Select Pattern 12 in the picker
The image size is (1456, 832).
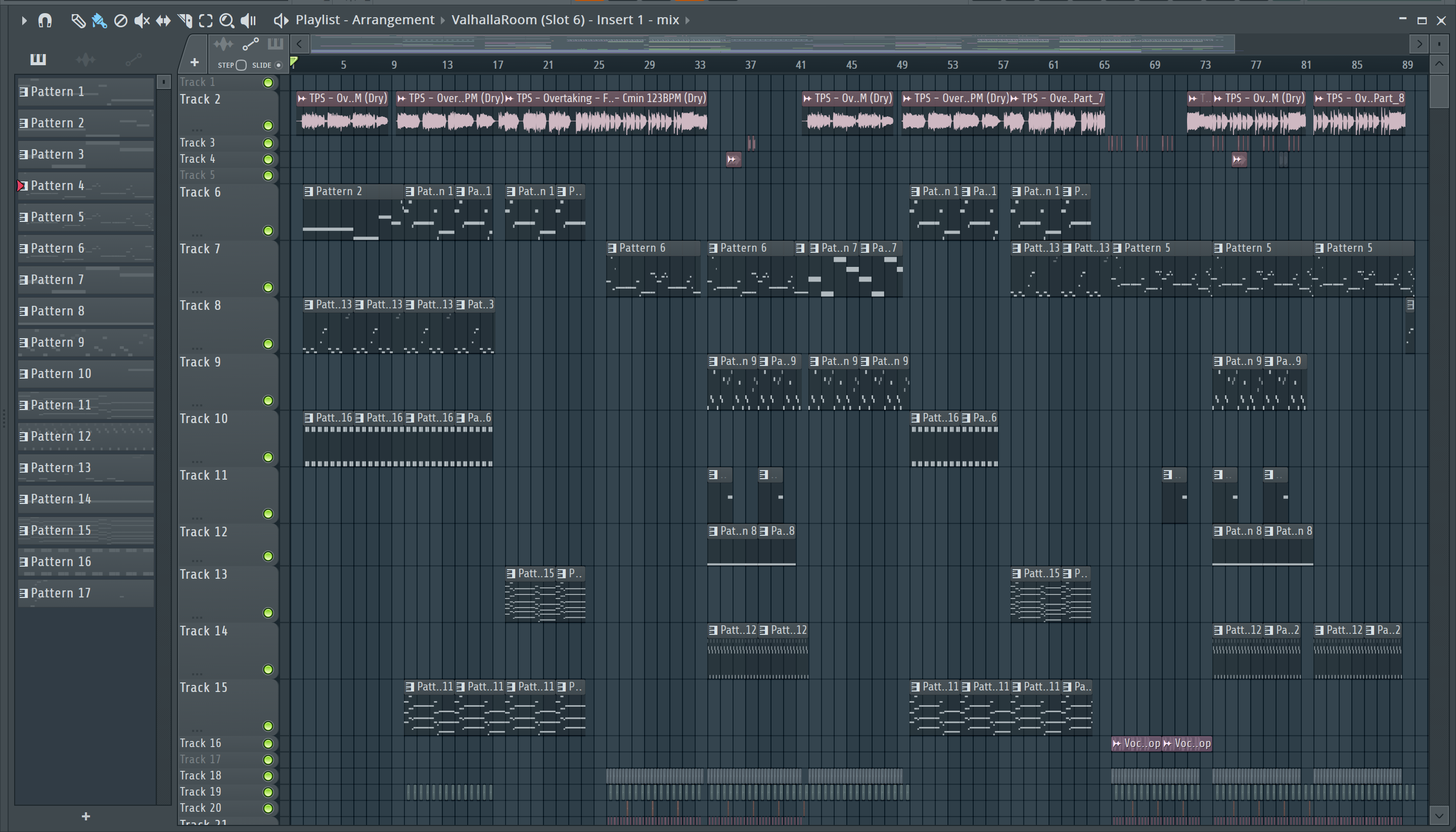(x=86, y=437)
